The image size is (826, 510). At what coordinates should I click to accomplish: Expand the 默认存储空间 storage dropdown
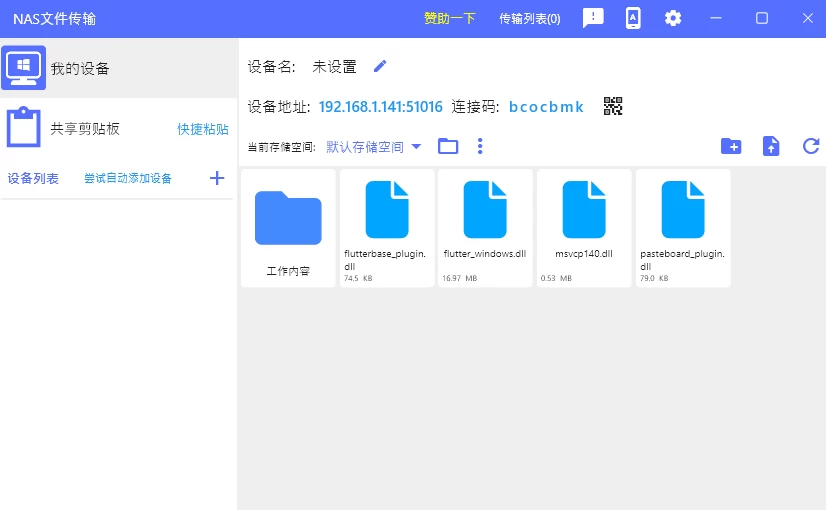point(374,147)
